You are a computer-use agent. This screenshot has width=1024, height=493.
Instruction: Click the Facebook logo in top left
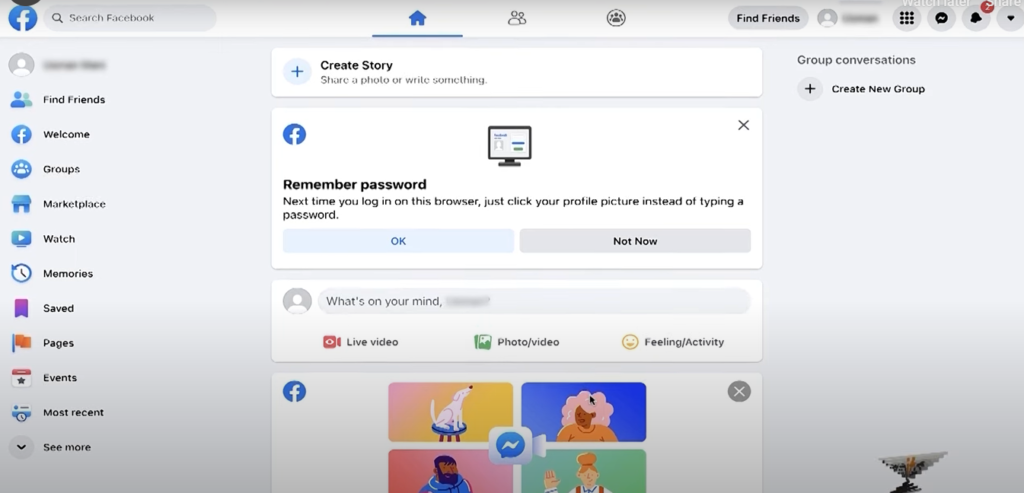click(23, 18)
